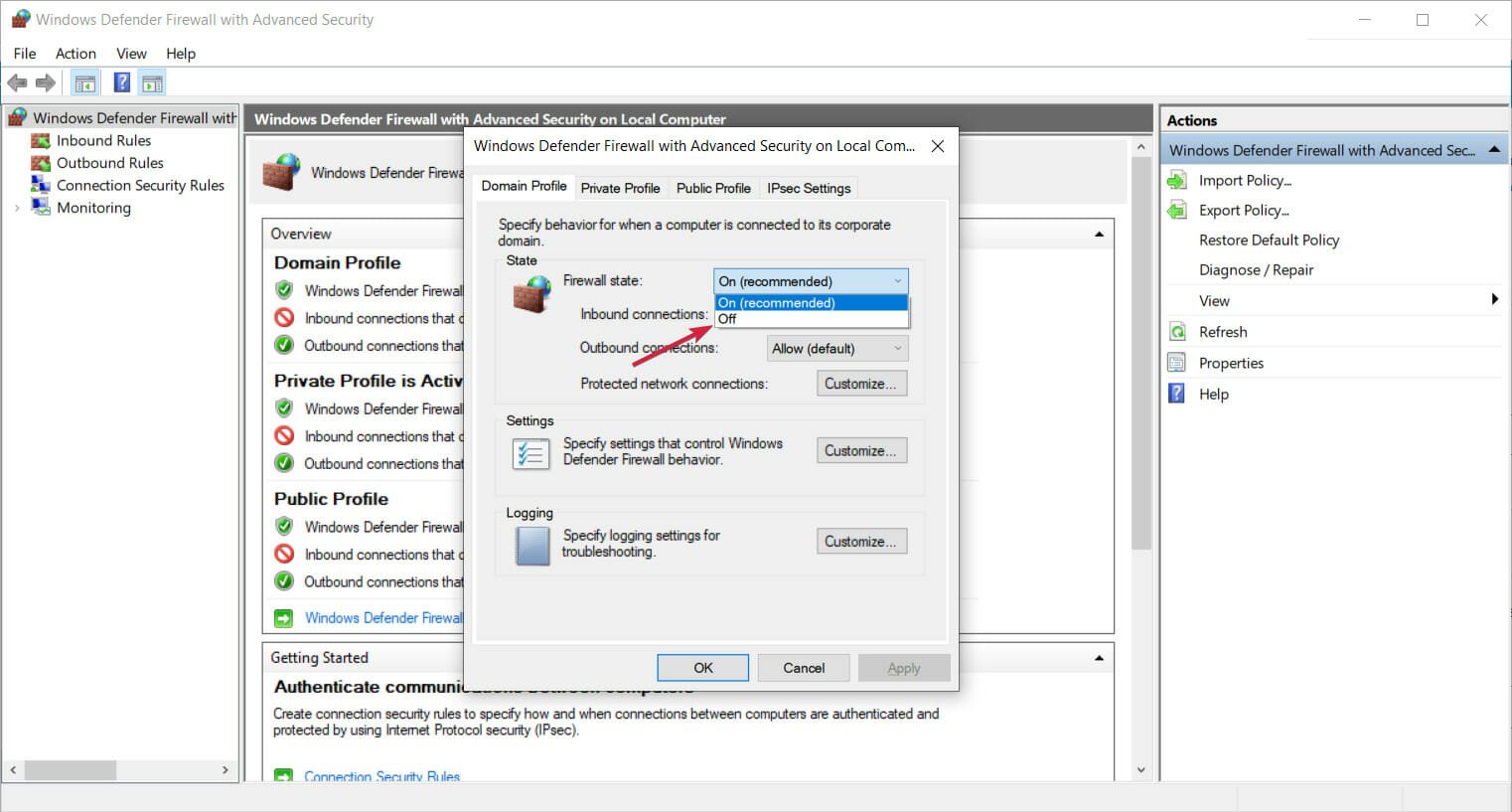Switch to the Public Profile tab
1512x812 pixels.
(x=713, y=188)
